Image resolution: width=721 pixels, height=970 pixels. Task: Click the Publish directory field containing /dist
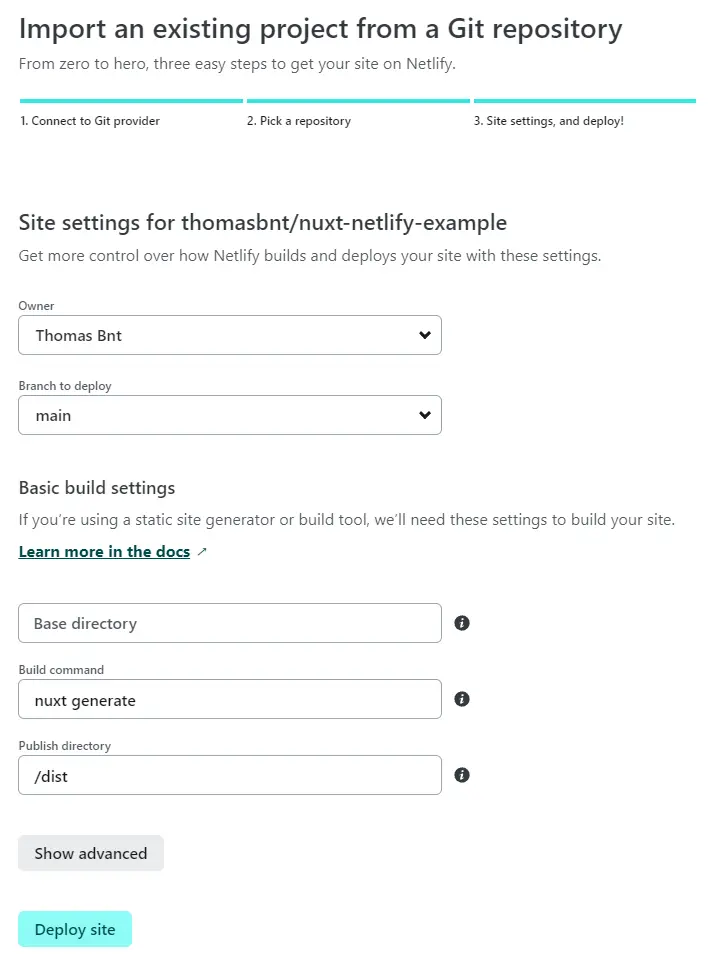coord(229,776)
